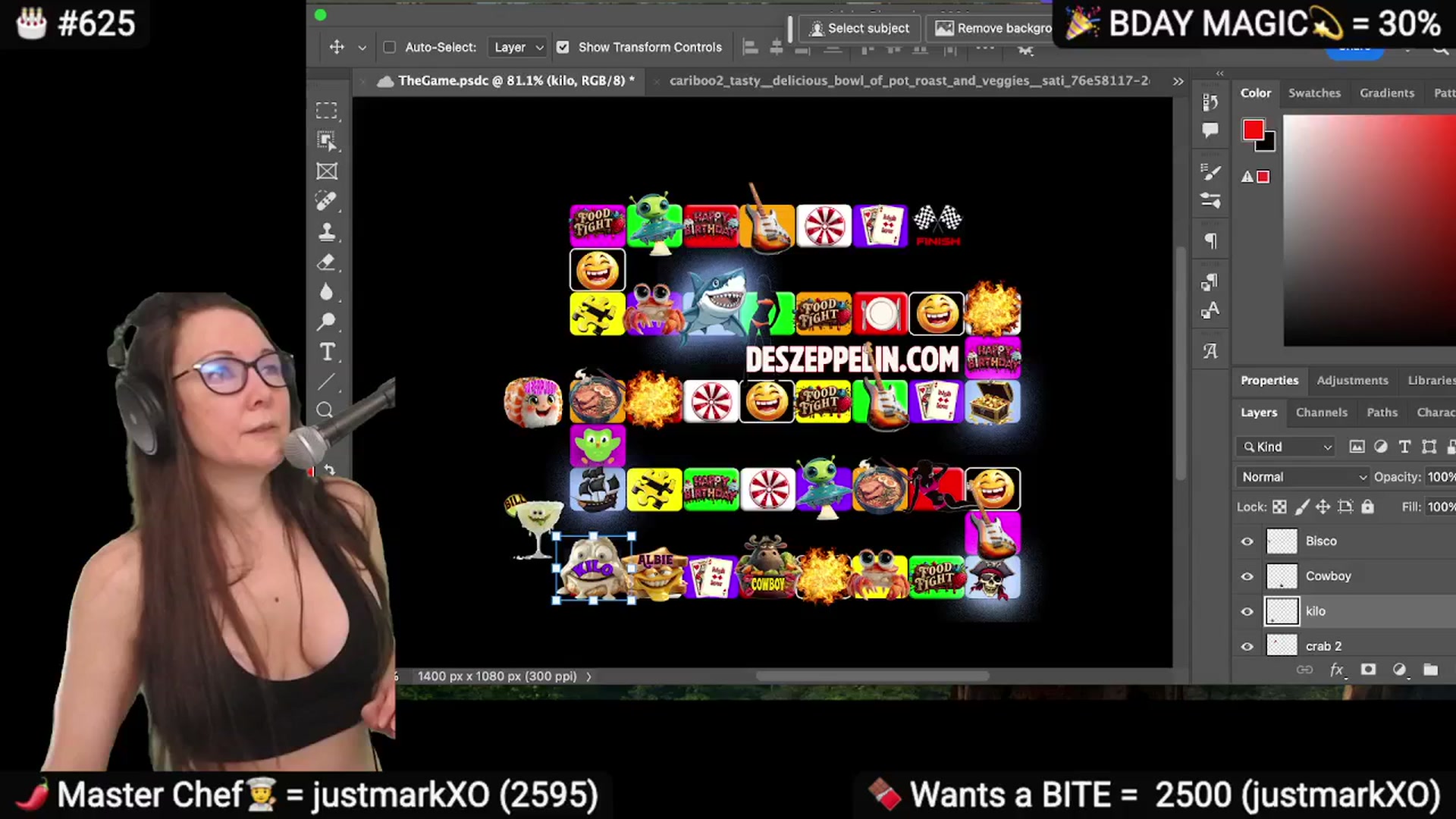Select the Clone Stamp tool
The width and height of the screenshot is (1456, 819).
pyautogui.click(x=327, y=231)
